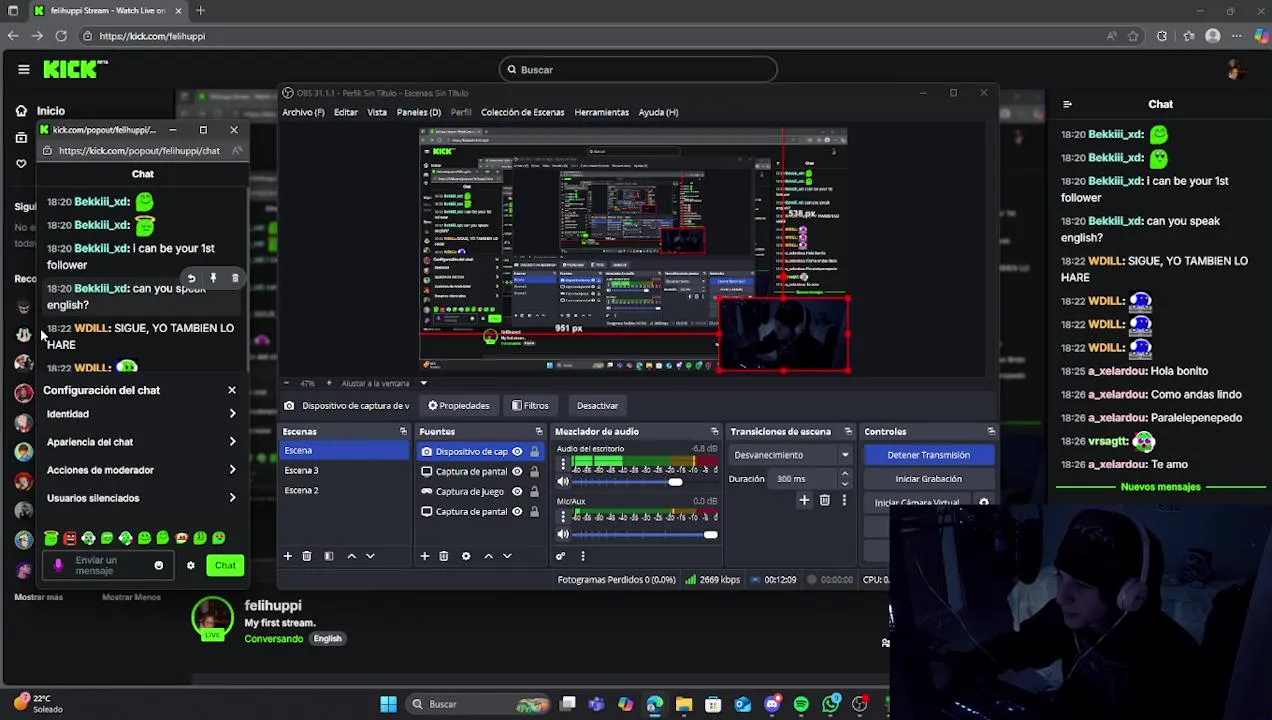Open WhatsApp from the taskbar
1272x720 pixels.
(x=831, y=704)
